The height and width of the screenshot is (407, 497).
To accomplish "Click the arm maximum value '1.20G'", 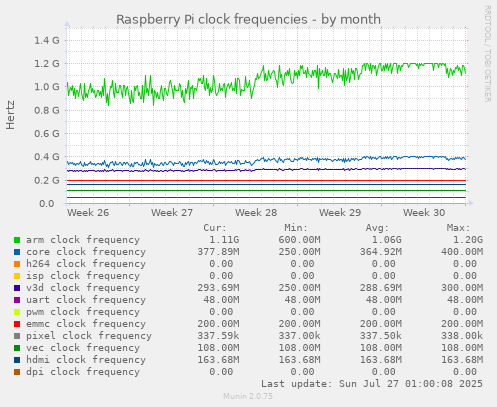I will coord(468,240).
